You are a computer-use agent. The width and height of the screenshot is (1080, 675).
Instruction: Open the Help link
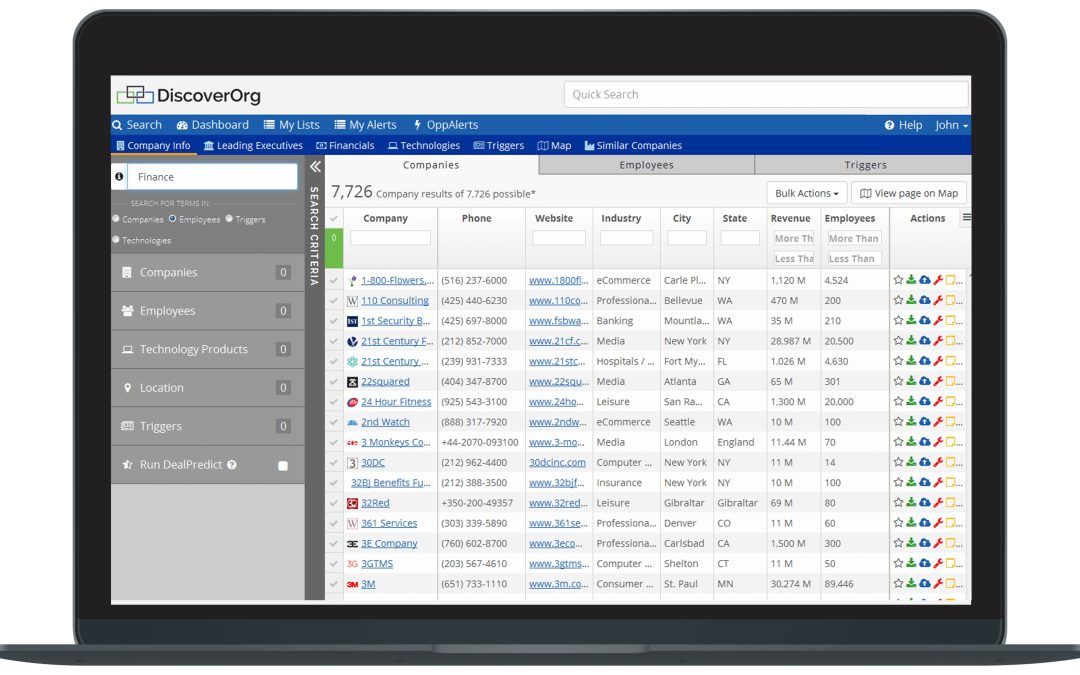pos(903,125)
